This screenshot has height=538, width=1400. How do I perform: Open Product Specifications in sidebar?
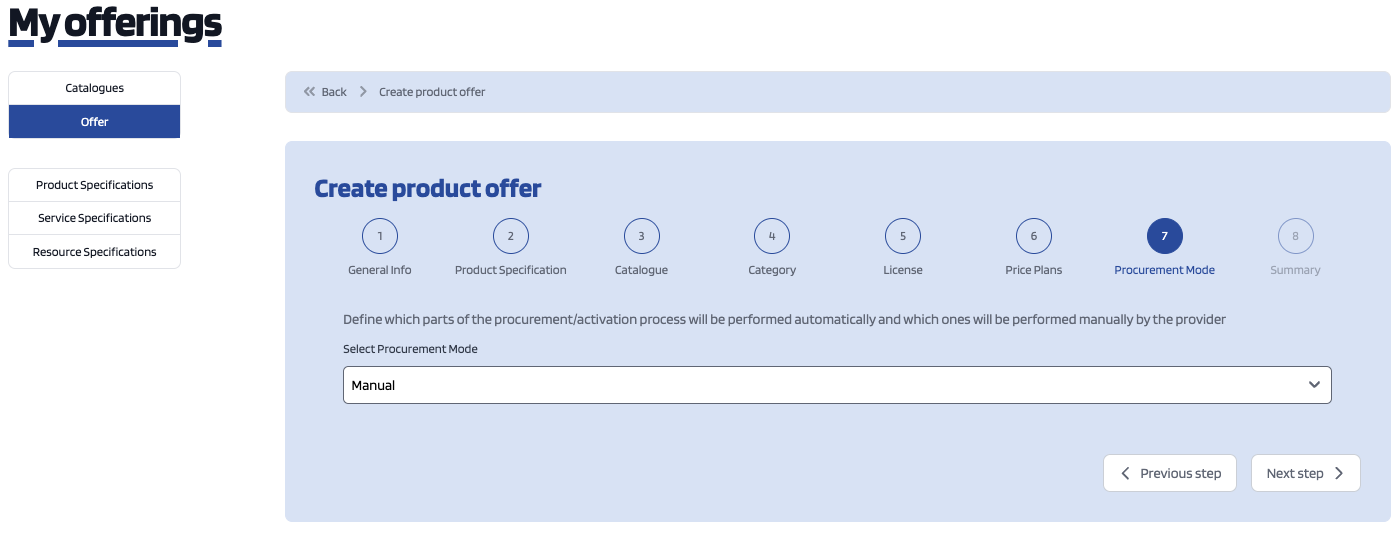95,185
